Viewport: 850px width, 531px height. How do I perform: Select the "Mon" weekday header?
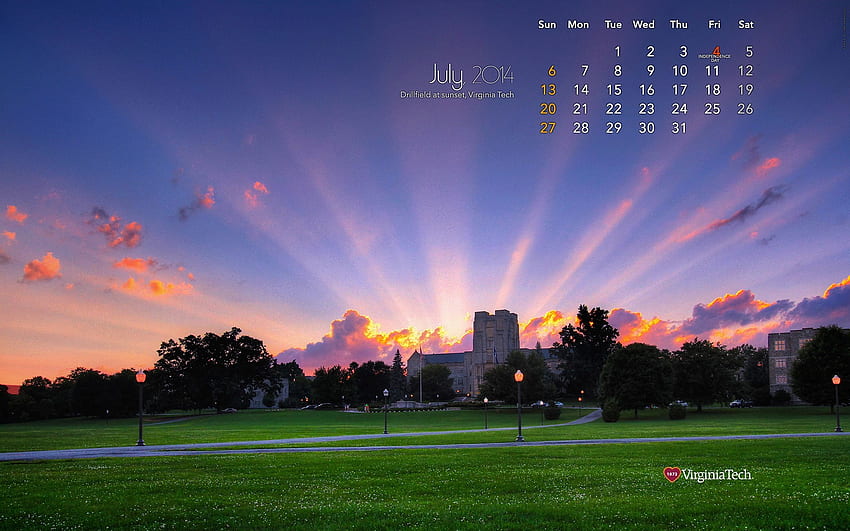tap(578, 24)
